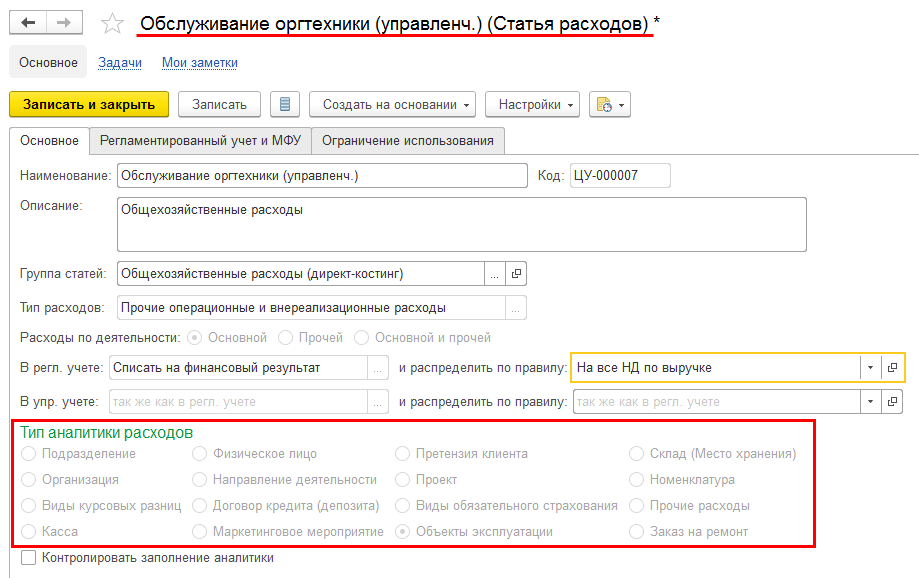919x578 pixels.
Task: Switch to Ограничение использования tab
Action: tap(407, 141)
